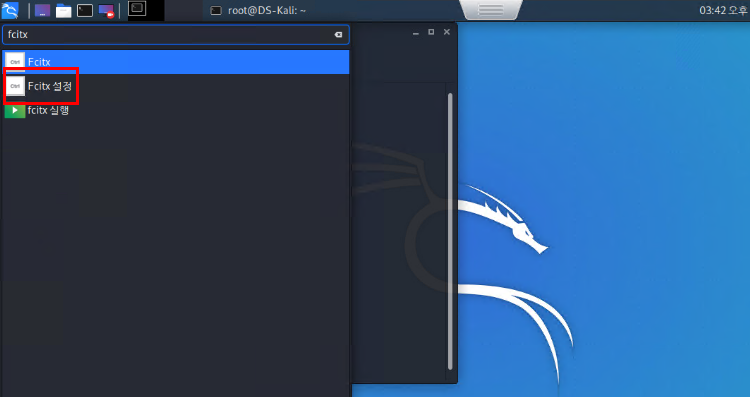Click the terminal window vertical scrollbar
The height and width of the screenshot is (397, 750).
click(x=450, y=232)
